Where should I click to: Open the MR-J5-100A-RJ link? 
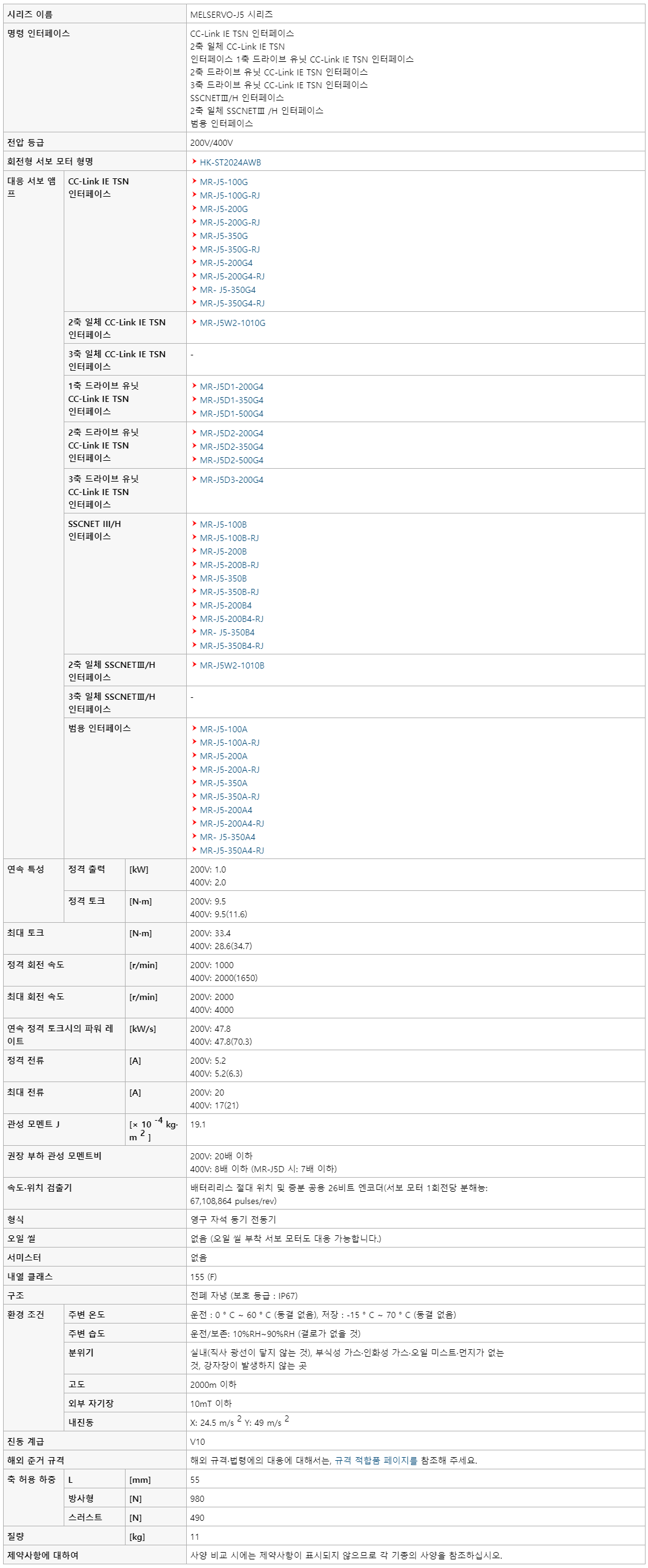(230, 743)
